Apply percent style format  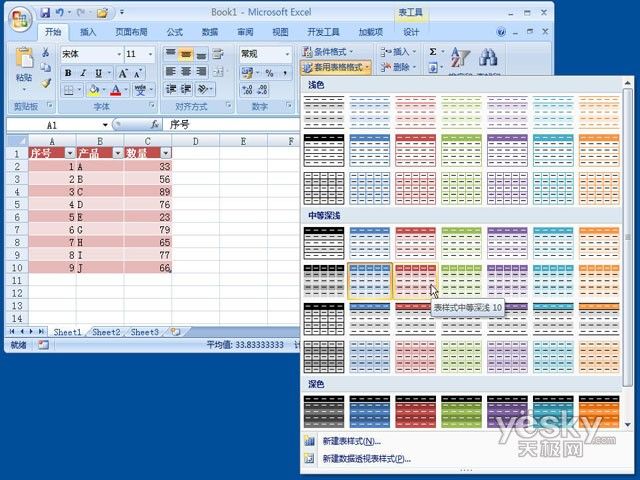tap(269, 73)
